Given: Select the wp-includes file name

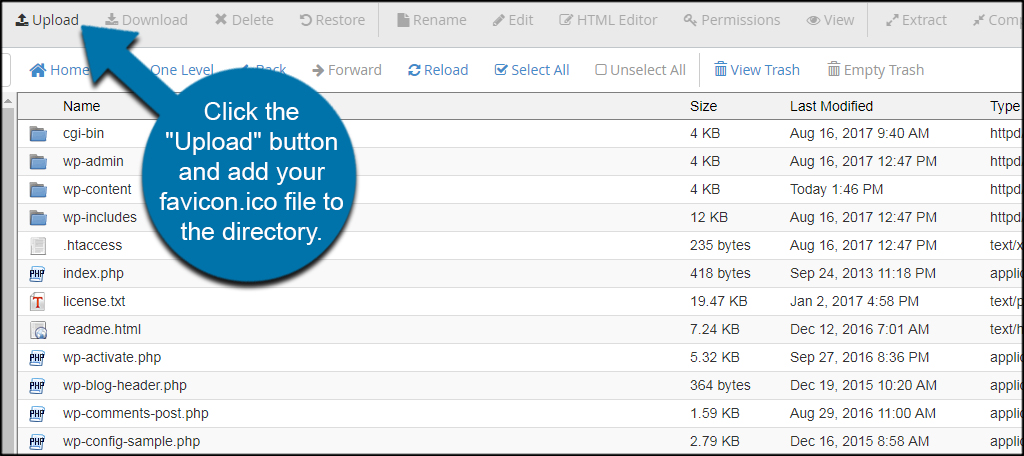Looking at the screenshot, I should pos(100,218).
